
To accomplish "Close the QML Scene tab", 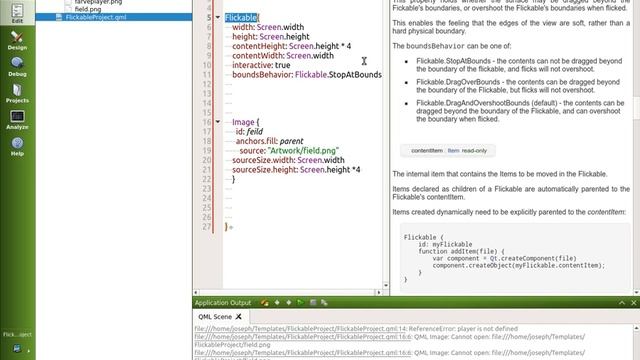I will tap(238, 317).
